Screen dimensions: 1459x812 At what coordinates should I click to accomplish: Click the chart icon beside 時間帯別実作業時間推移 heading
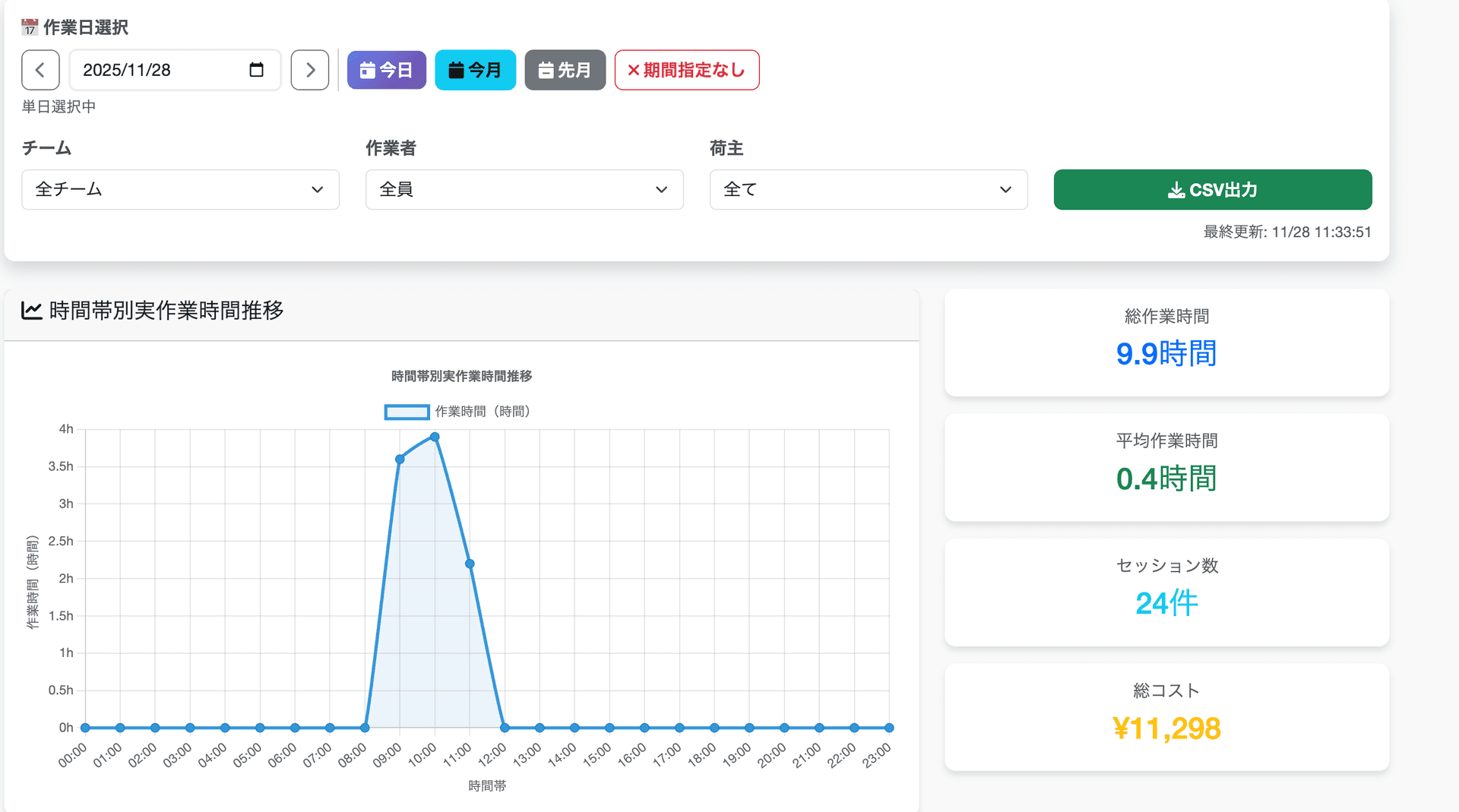click(x=31, y=310)
